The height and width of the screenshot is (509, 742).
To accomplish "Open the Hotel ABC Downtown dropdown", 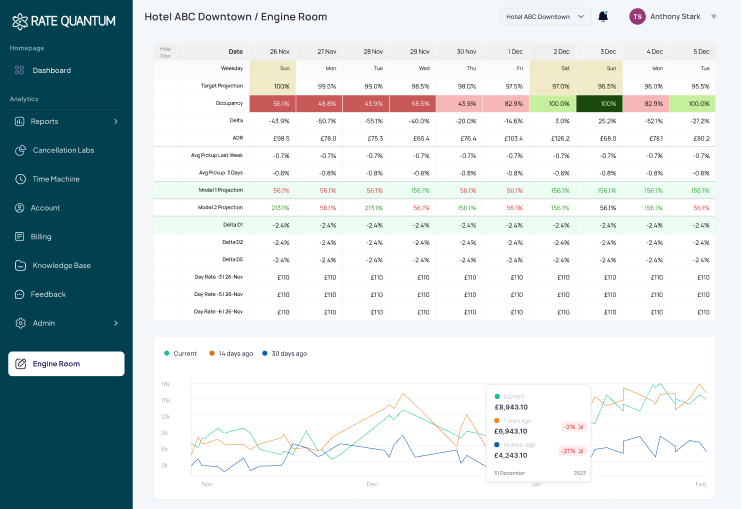I will (x=546, y=17).
